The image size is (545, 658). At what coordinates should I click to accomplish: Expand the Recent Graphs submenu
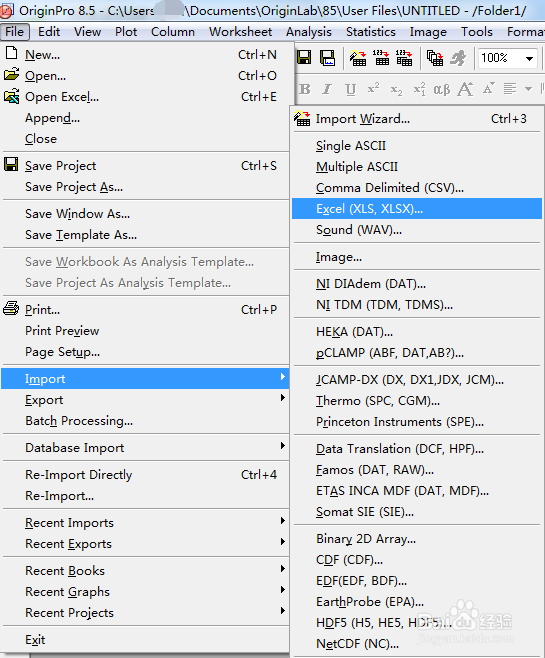point(283,589)
